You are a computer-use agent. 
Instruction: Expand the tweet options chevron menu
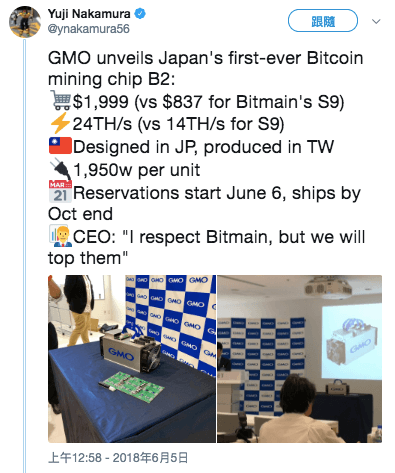point(376,22)
